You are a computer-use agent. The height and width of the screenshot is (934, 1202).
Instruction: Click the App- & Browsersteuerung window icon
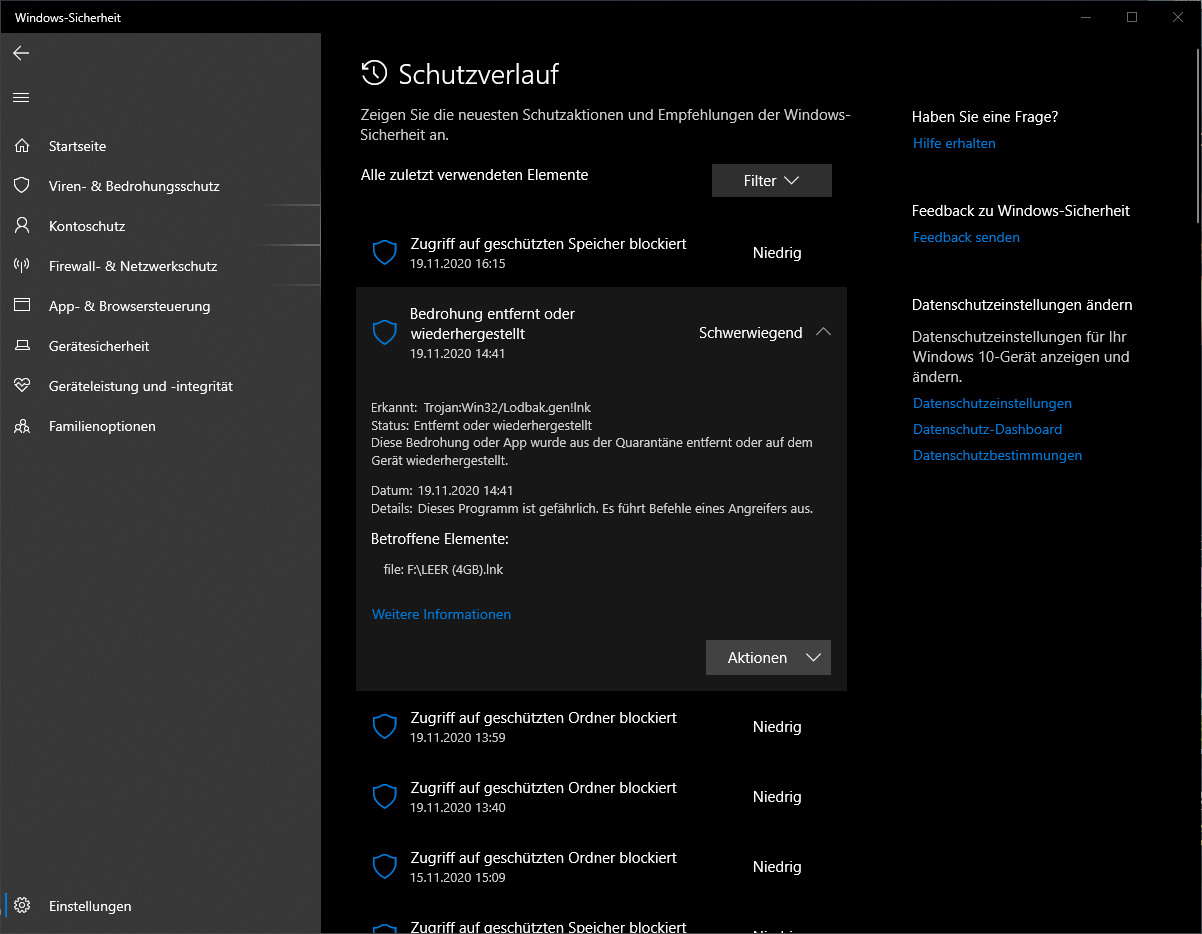[22, 306]
